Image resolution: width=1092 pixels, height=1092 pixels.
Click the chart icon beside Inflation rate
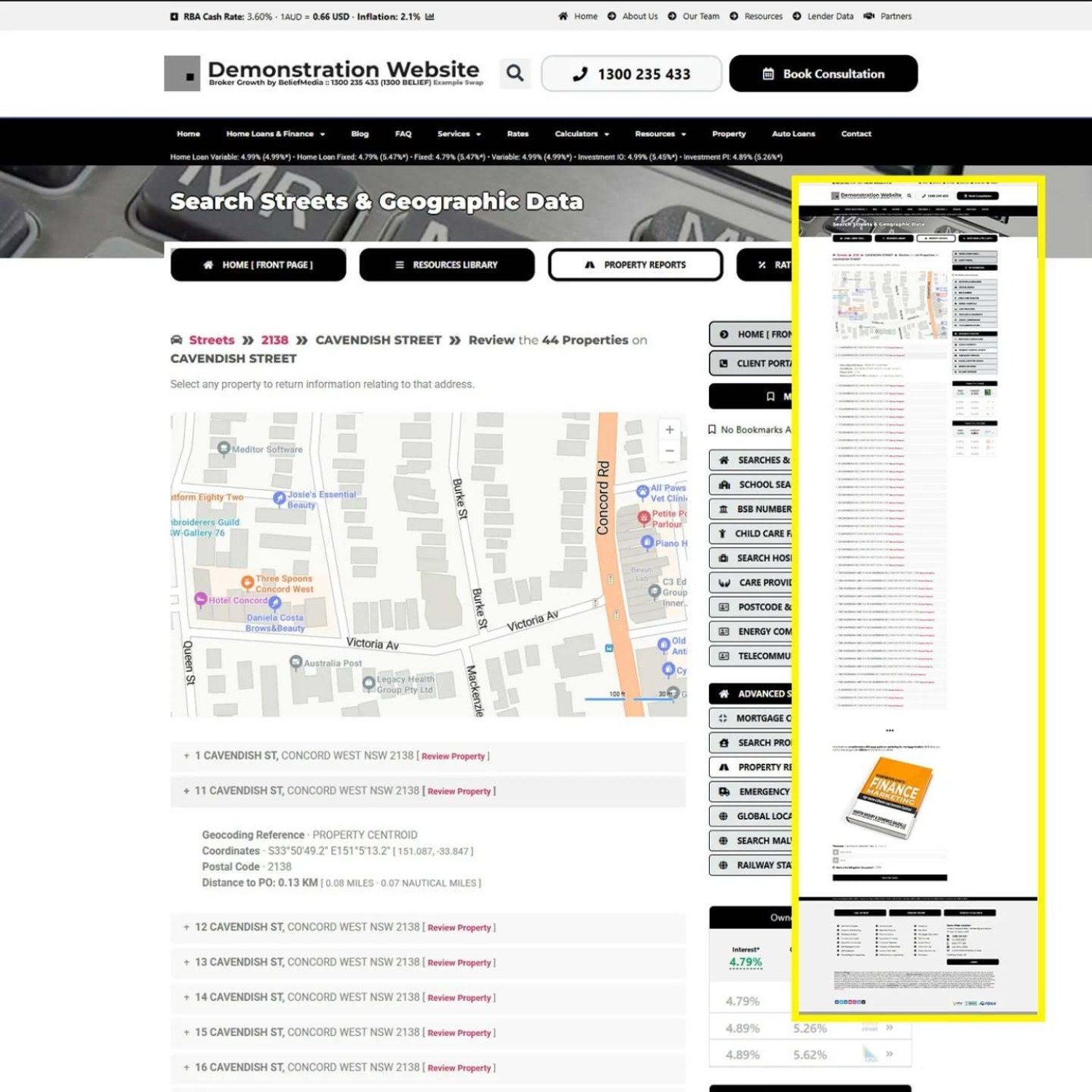pos(430,16)
